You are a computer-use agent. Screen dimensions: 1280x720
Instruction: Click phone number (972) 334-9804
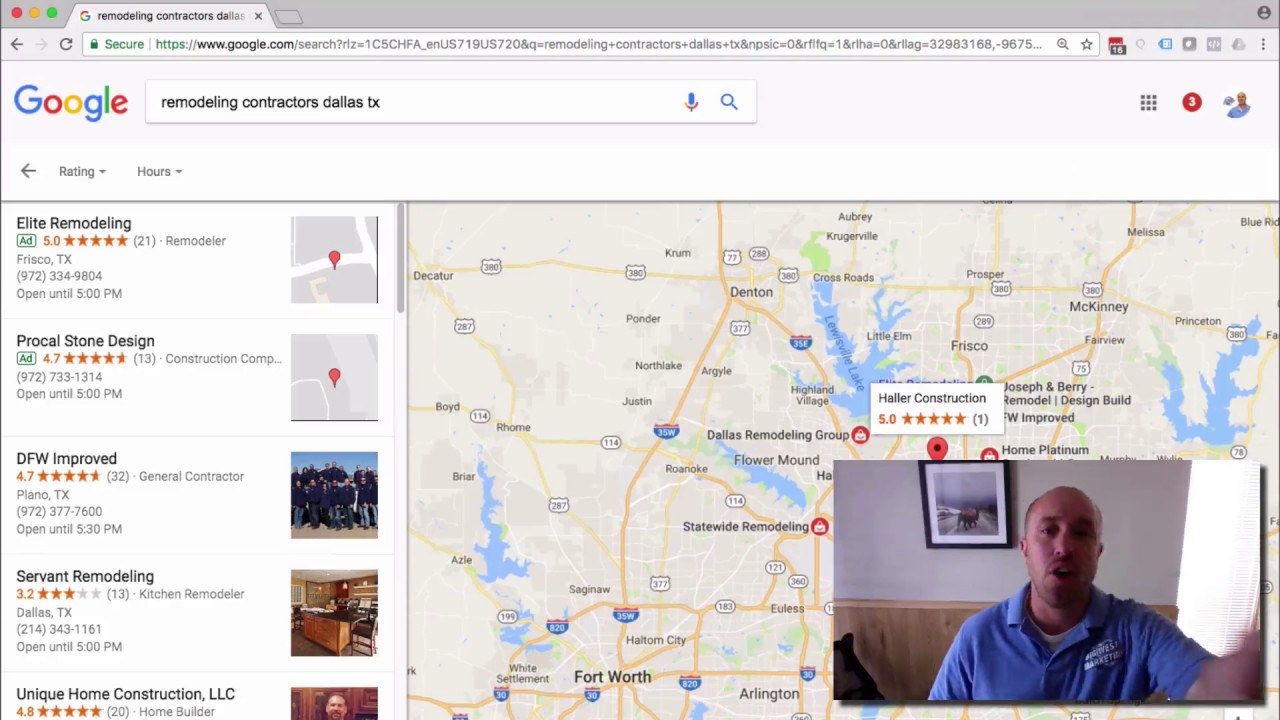click(59, 276)
